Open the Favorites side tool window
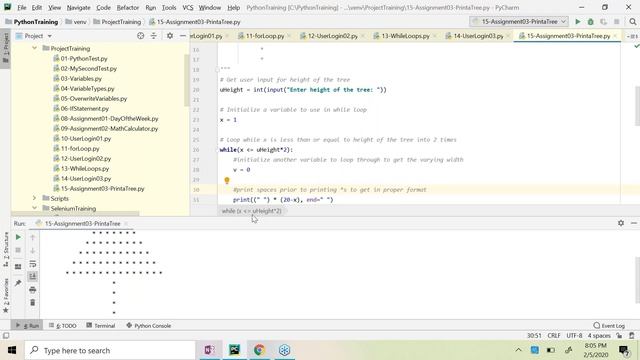640x360 pixels. coord(6,296)
